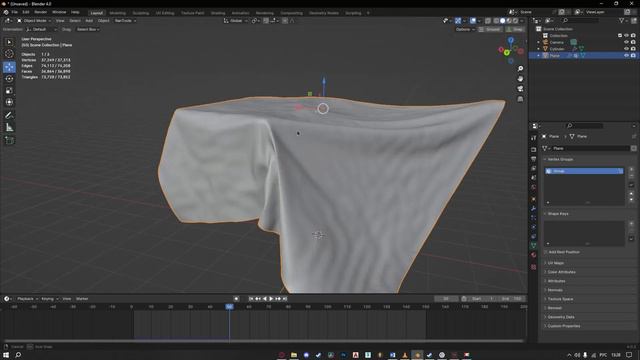Select the Rotate tool
Viewport: 640px width, 360px height.
pos(9,79)
